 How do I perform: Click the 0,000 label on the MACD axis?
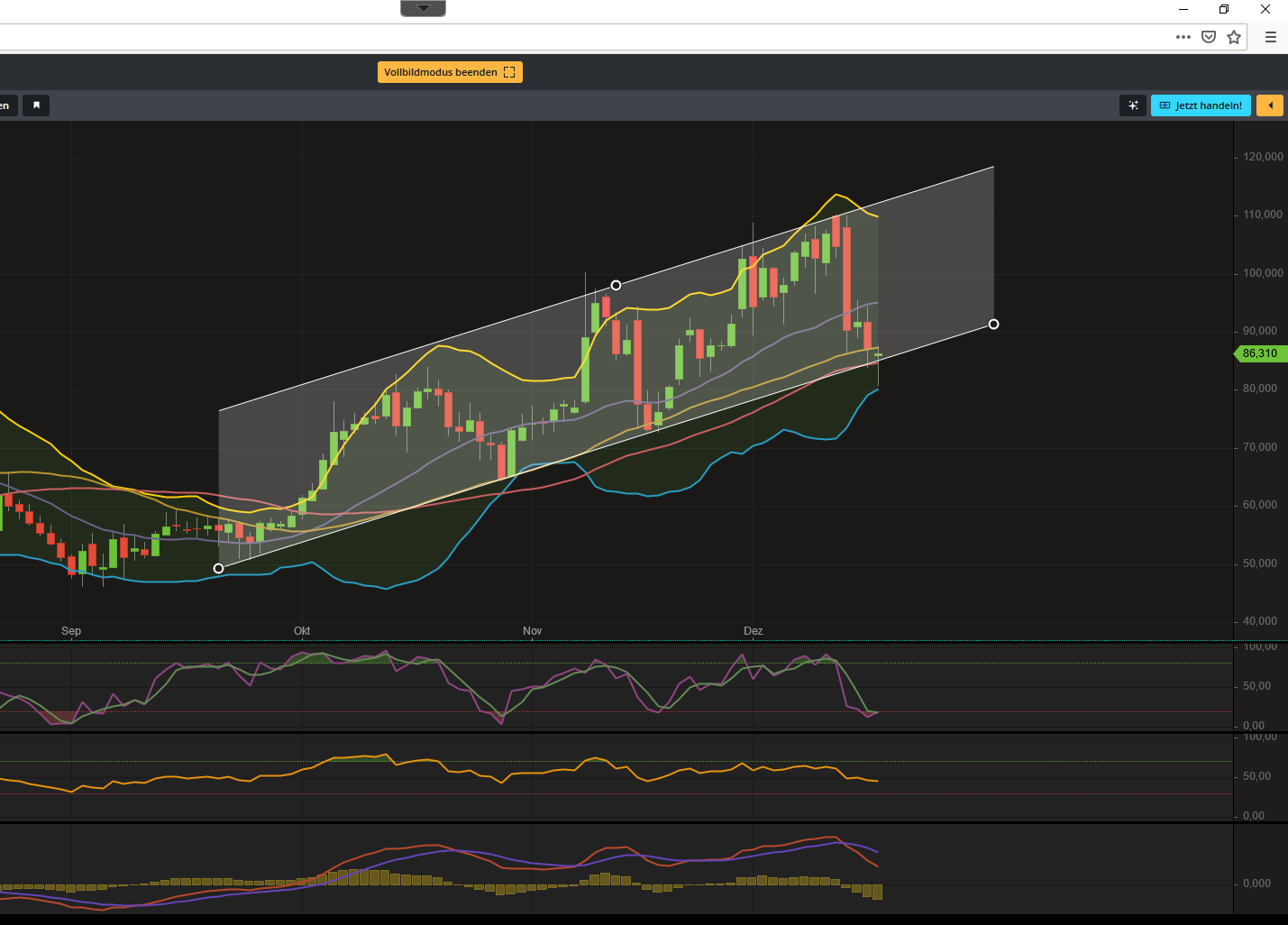pos(1256,884)
